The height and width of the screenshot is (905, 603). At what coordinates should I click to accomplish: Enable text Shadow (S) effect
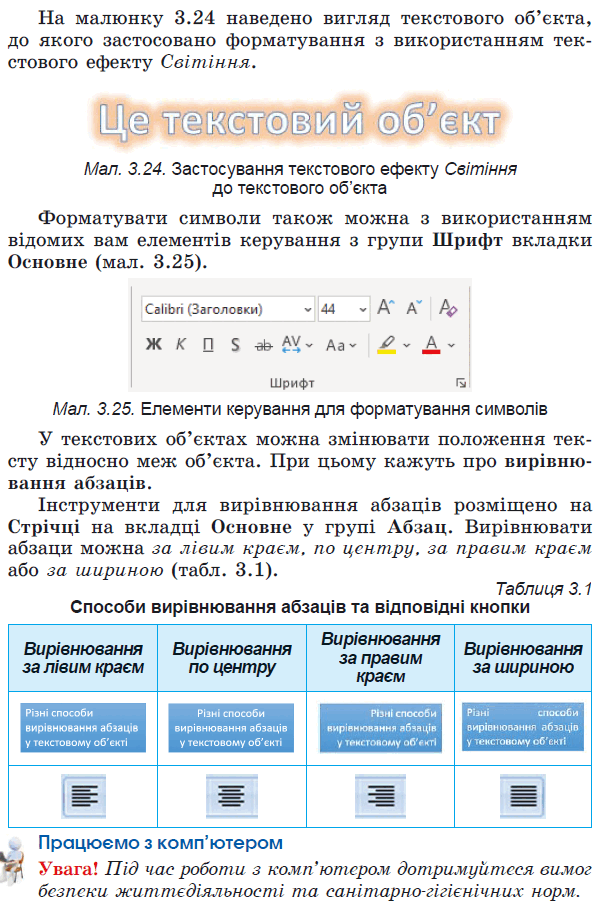235,345
